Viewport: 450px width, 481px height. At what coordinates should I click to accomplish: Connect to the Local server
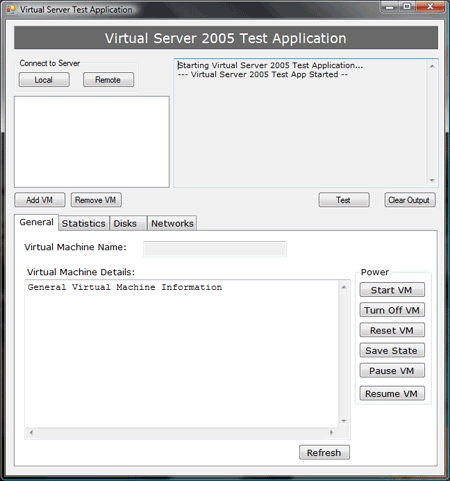tap(44, 80)
